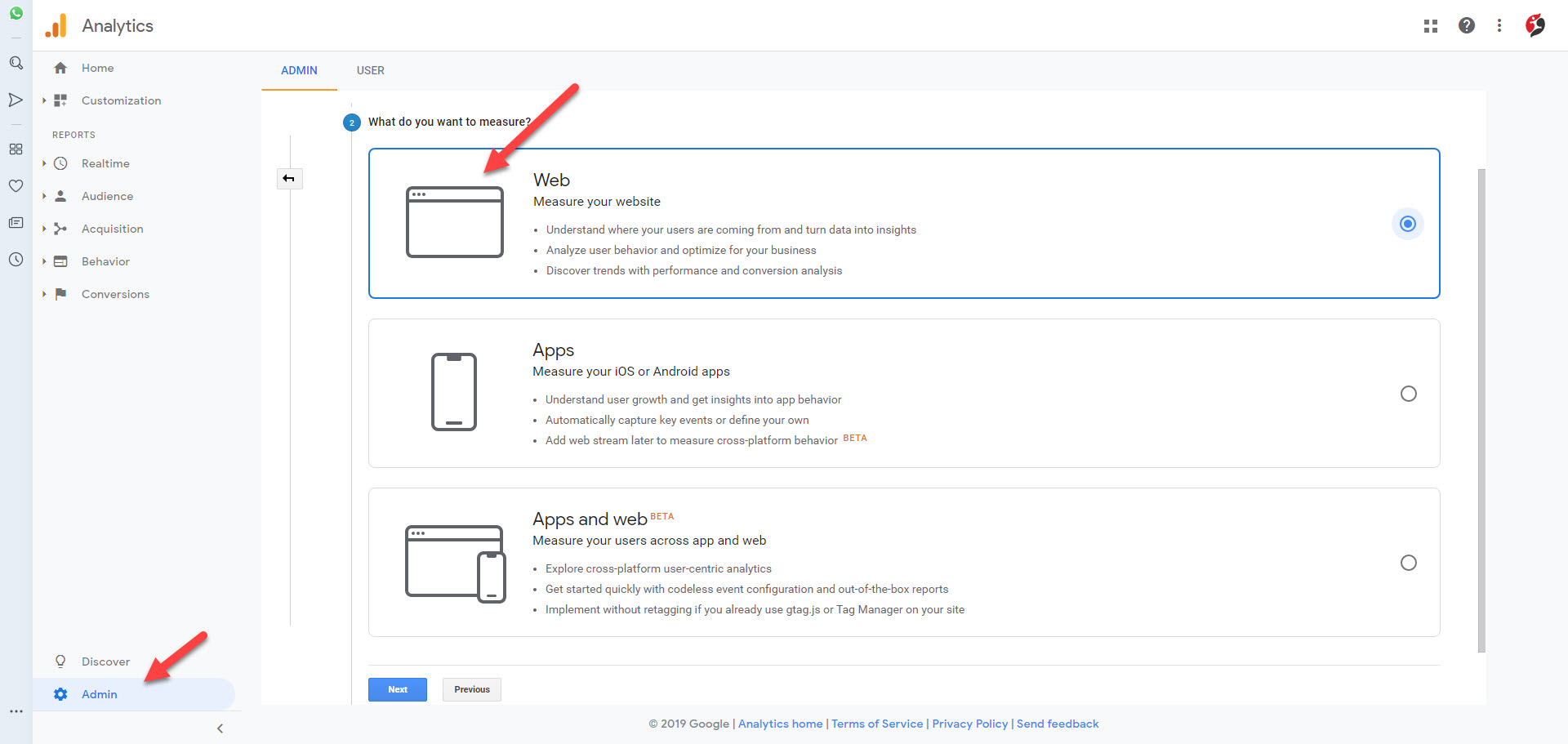Switch to the USER tab
1568x744 pixels.
(x=370, y=71)
